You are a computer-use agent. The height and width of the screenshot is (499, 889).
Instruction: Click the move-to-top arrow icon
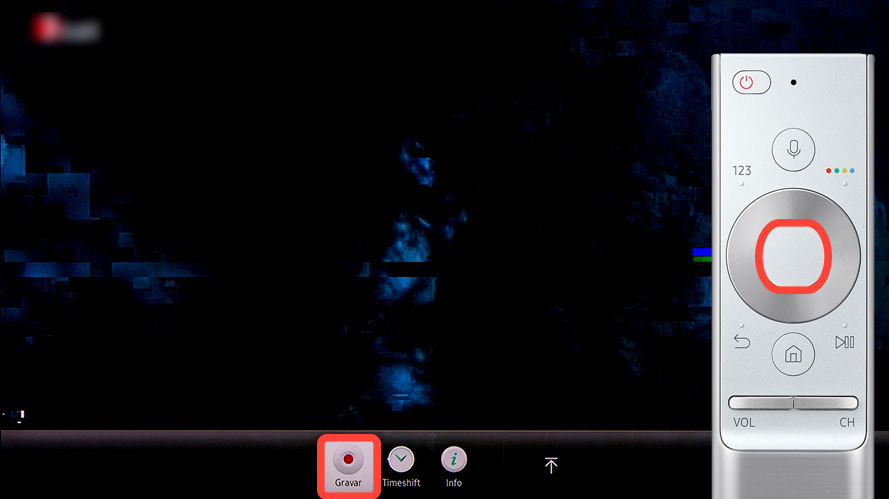click(551, 465)
